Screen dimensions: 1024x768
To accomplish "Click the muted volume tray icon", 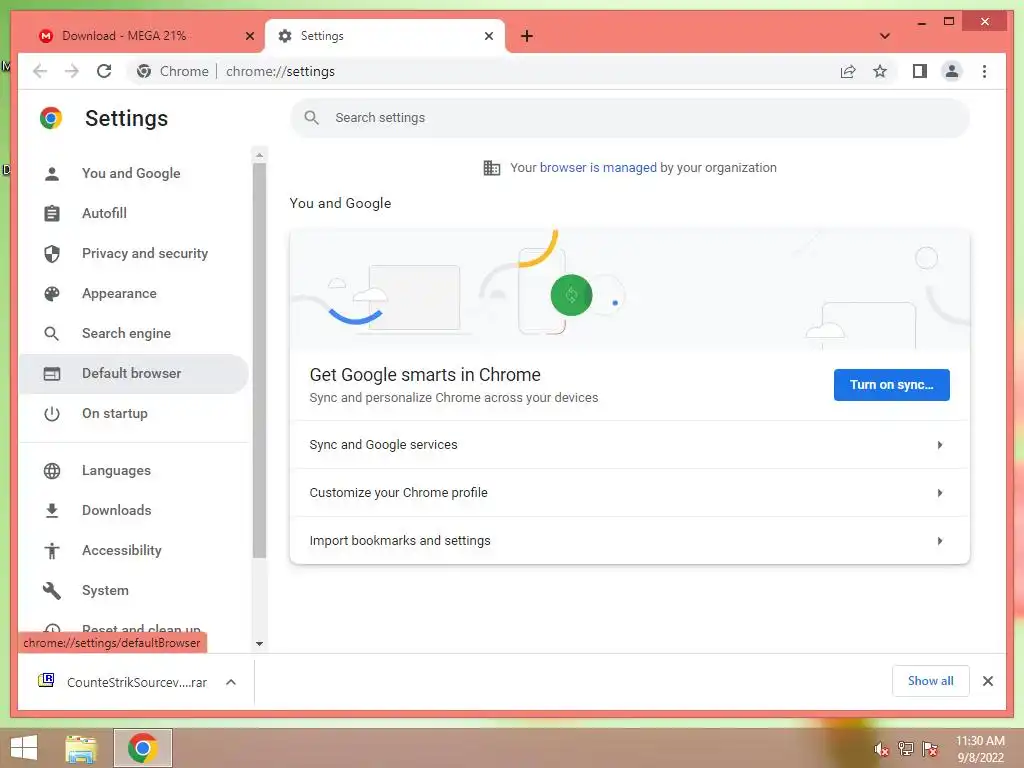I will [881, 749].
